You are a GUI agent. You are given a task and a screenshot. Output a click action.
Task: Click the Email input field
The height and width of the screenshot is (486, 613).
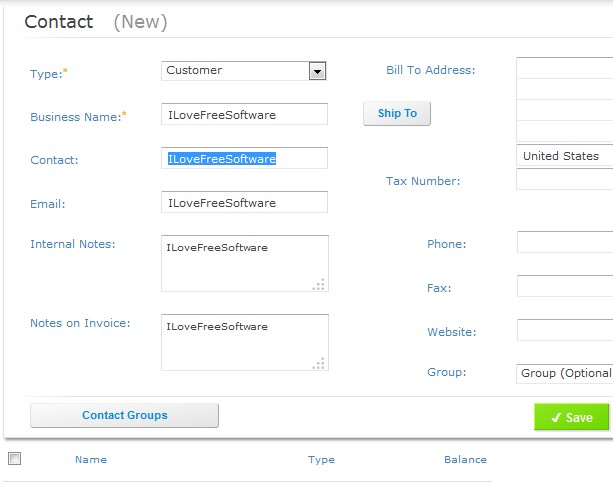click(x=244, y=202)
